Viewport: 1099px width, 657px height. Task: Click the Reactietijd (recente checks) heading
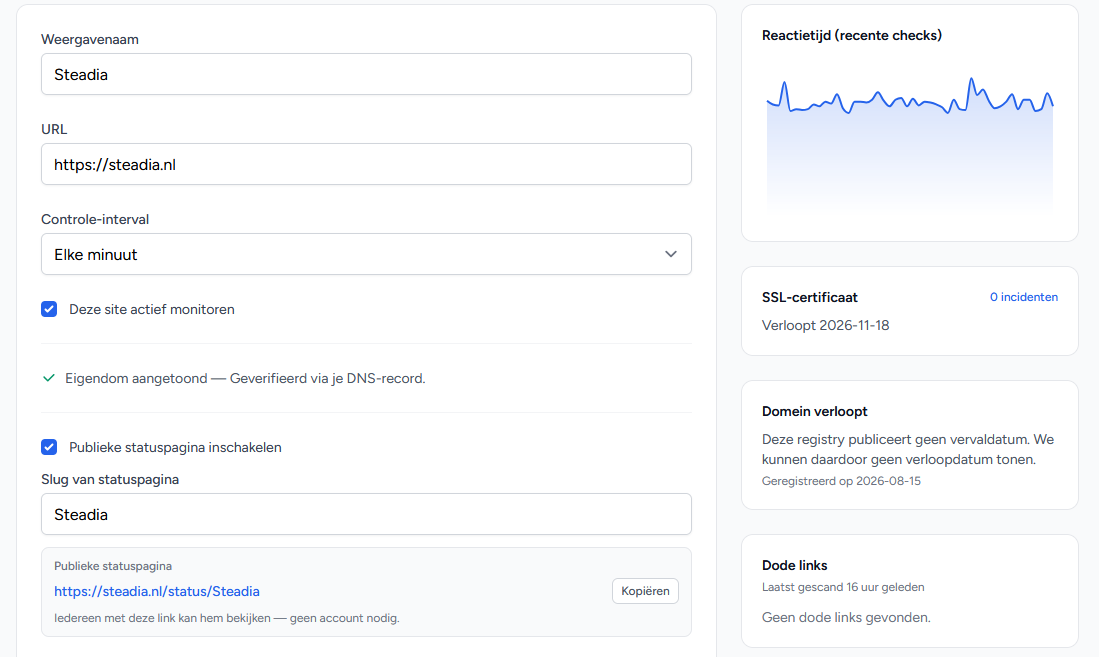(x=852, y=36)
